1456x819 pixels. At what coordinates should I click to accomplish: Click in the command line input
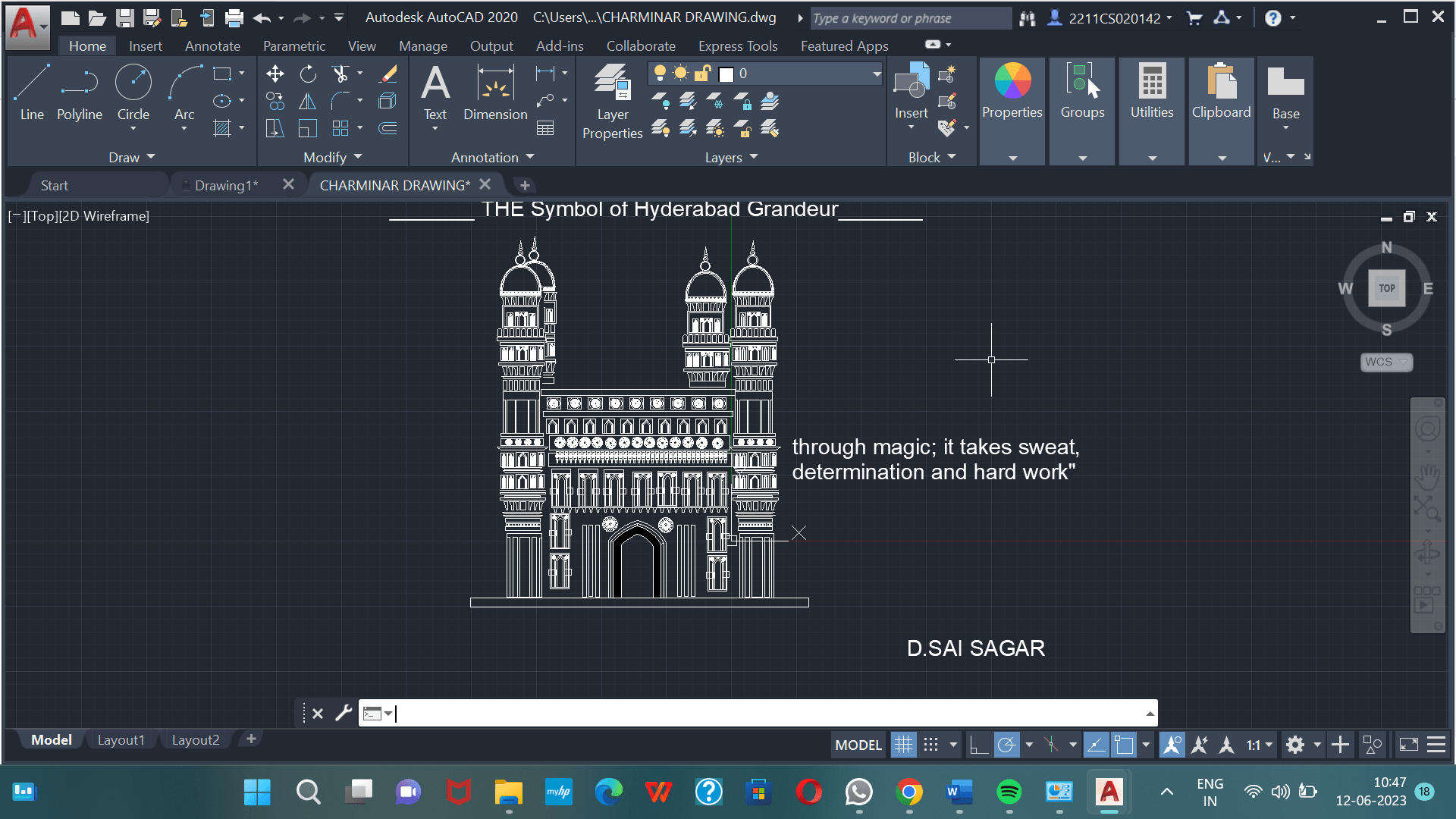pos(758,713)
